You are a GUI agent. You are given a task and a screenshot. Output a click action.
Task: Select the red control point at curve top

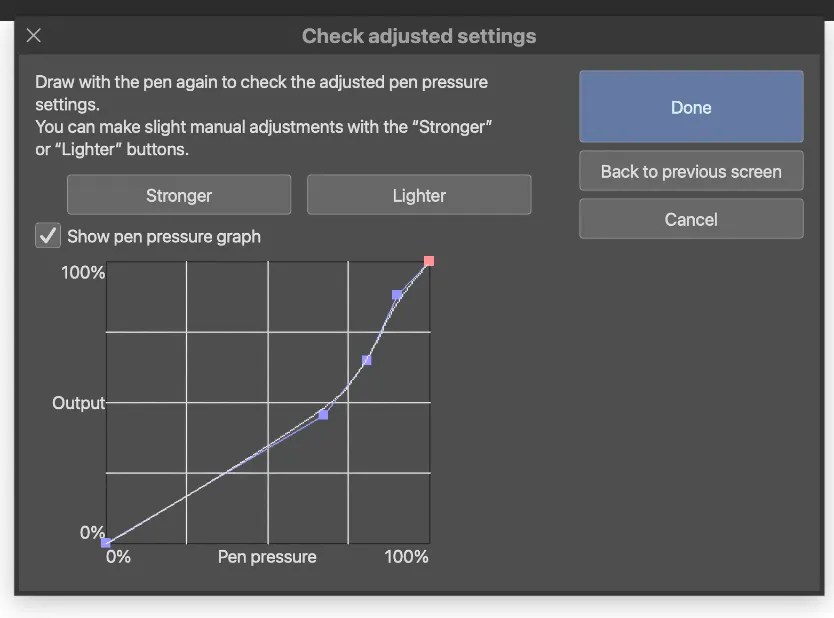[x=429, y=261]
